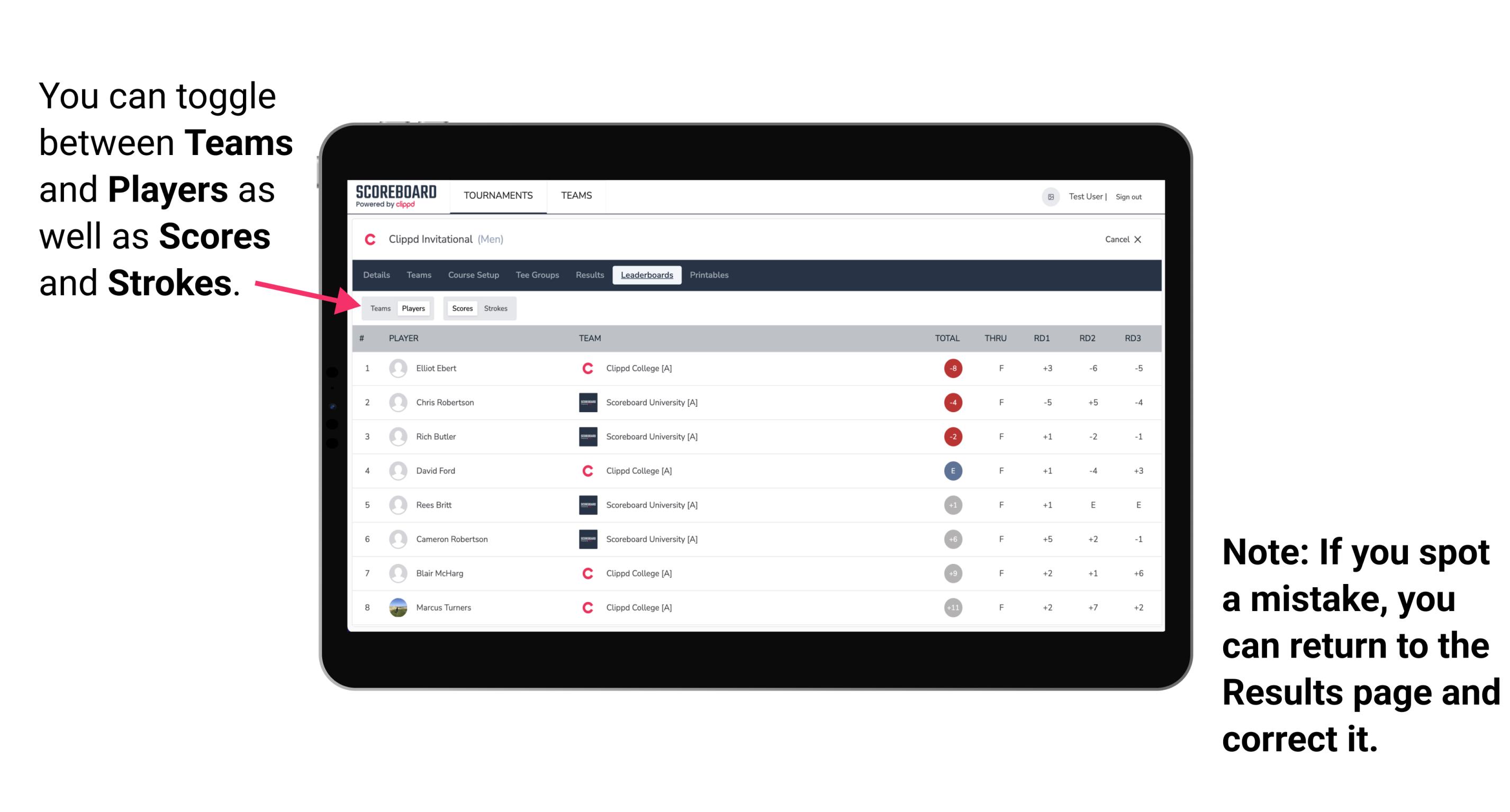Click the Elliot Ebert player avatar icon
1510x812 pixels.
397,367
